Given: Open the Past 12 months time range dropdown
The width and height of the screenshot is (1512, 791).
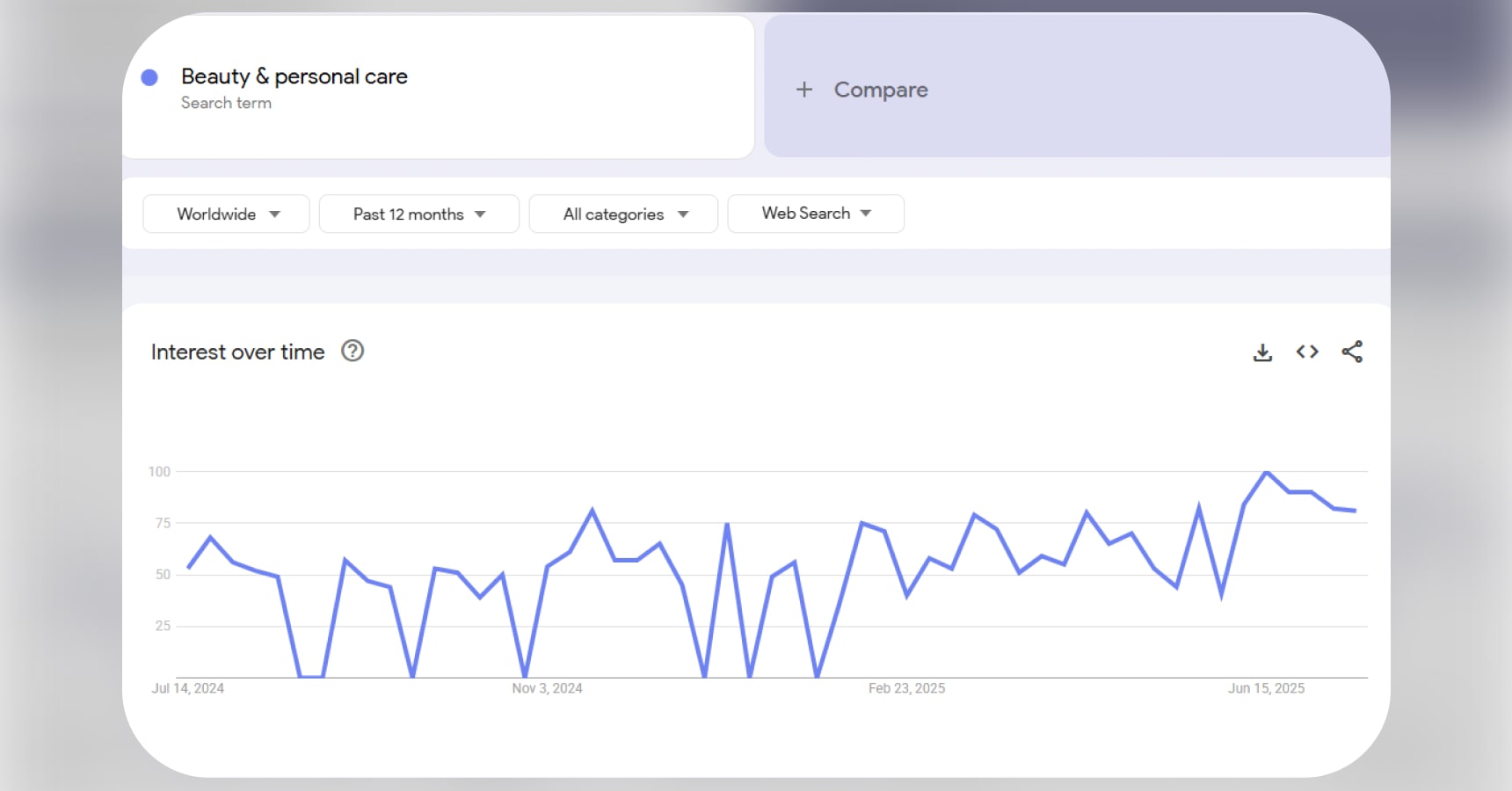Looking at the screenshot, I should pyautogui.click(x=418, y=214).
